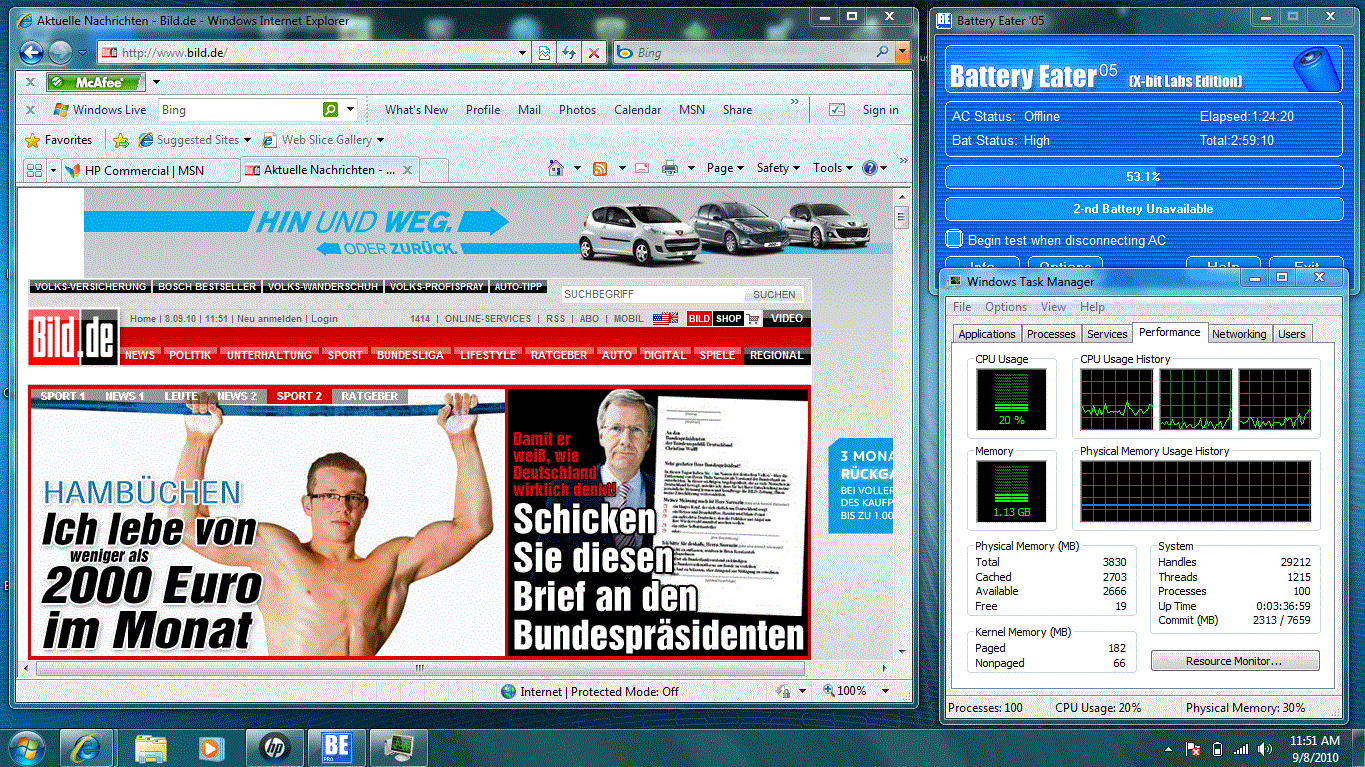The image size is (1365, 767).
Task: Click the green McAfee toolbar logo
Action: (96, 82)
